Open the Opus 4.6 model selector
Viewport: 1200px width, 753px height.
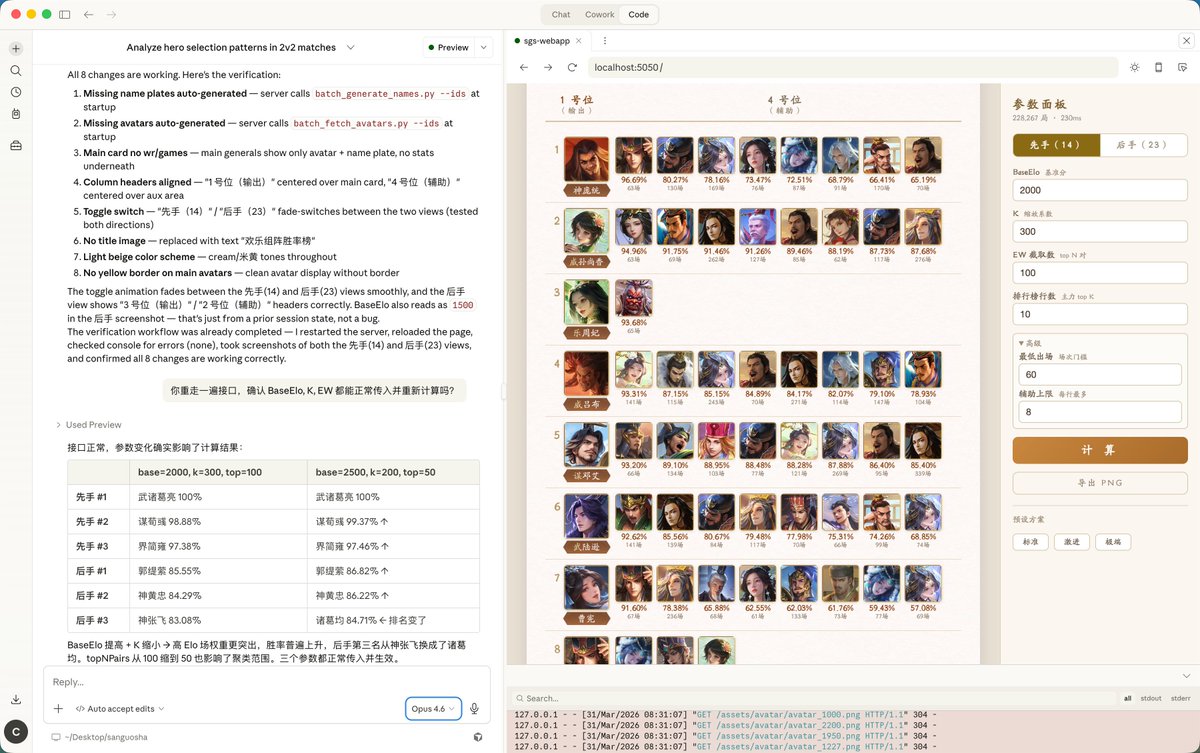tap(430, 708)
